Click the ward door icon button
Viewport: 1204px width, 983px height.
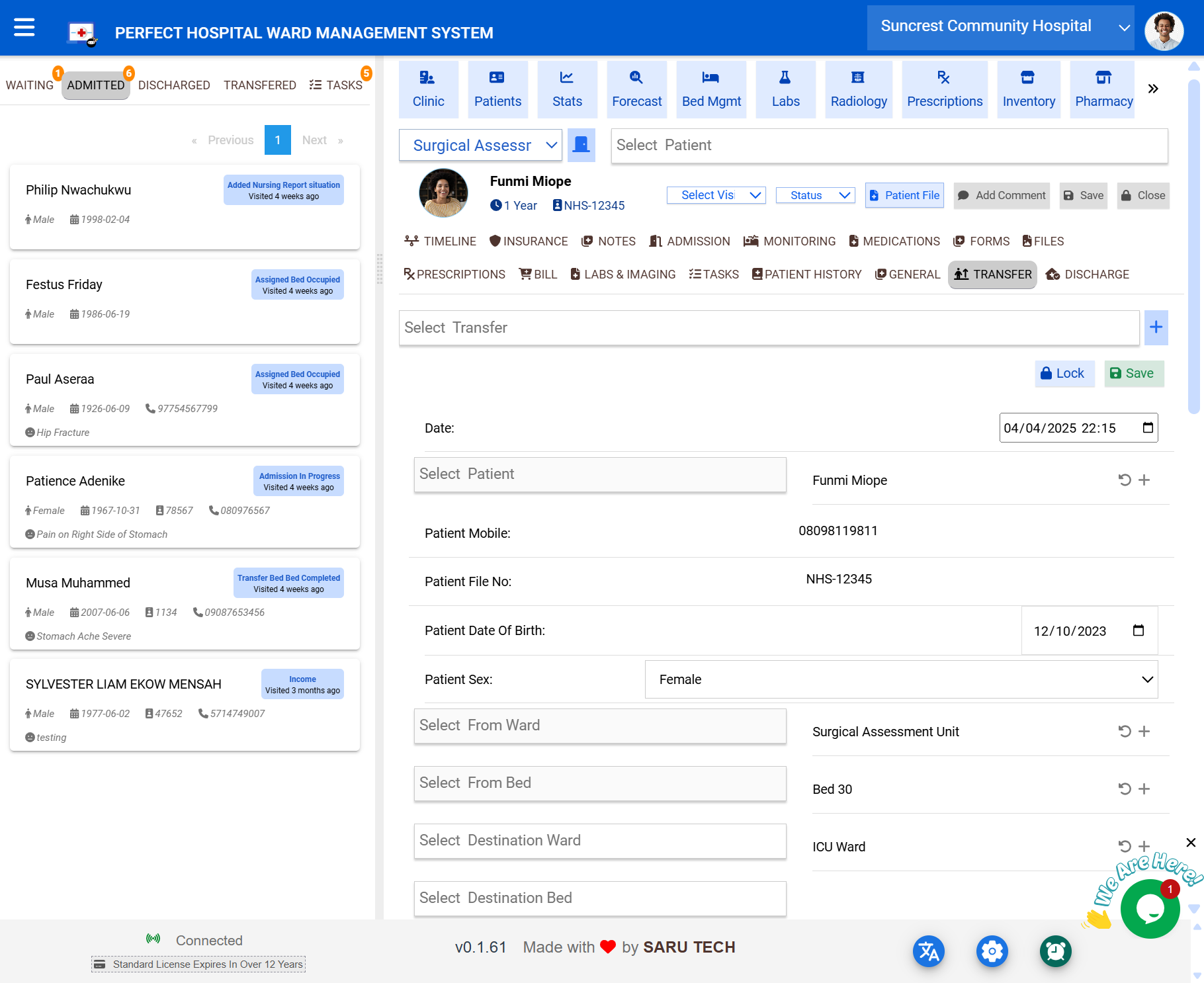(x=581, y=145)
